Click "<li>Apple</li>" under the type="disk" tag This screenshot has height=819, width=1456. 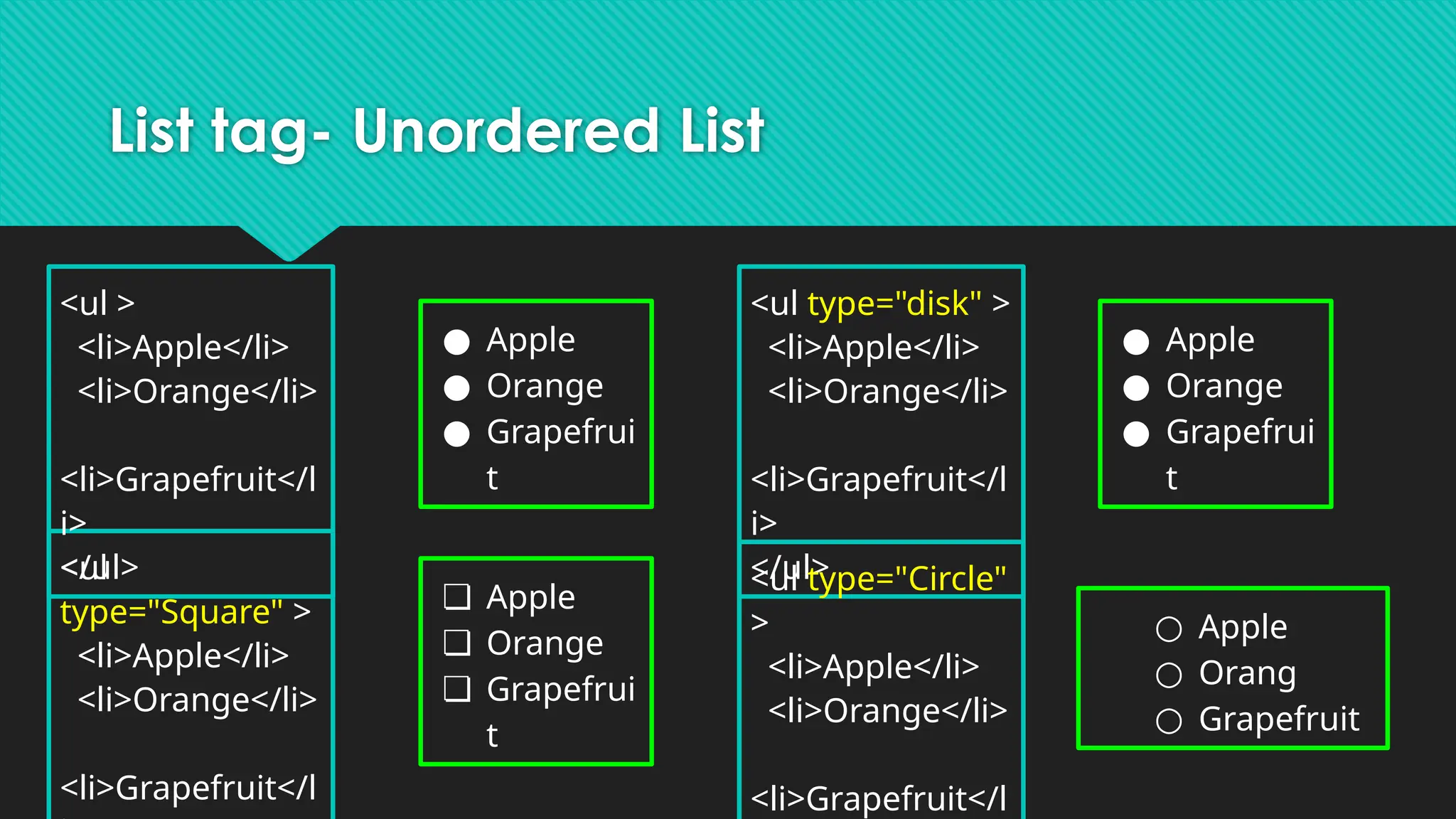(874, 347)
